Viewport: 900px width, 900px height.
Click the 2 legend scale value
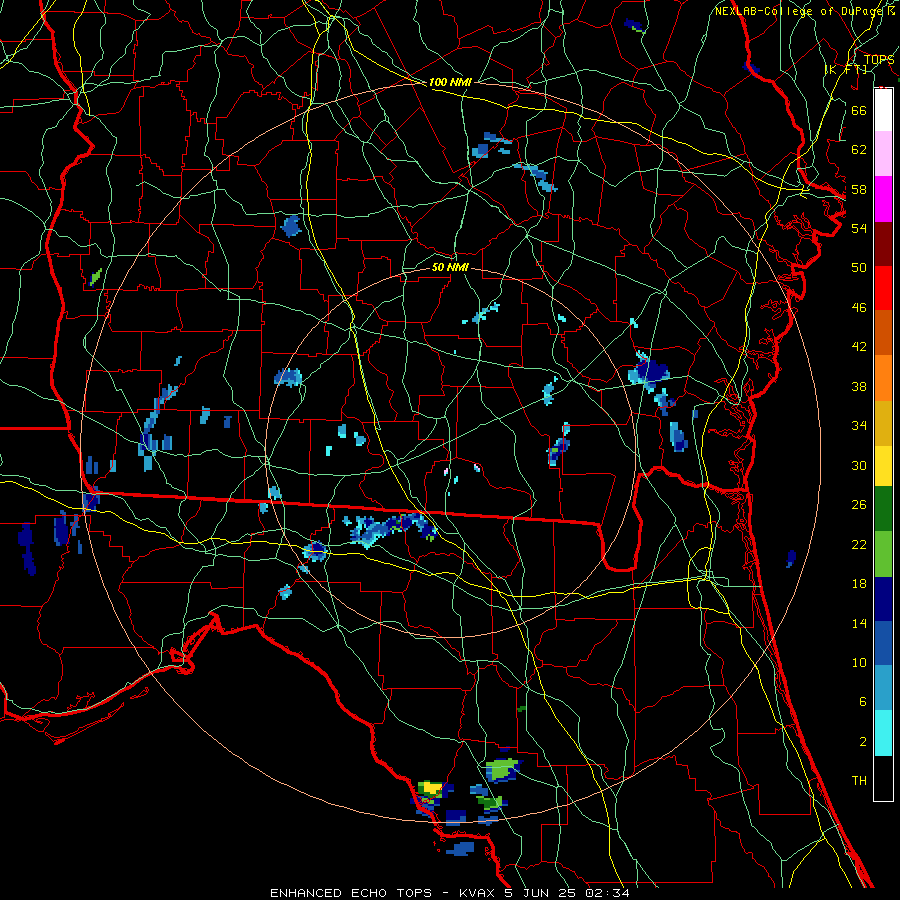point(862,742)
